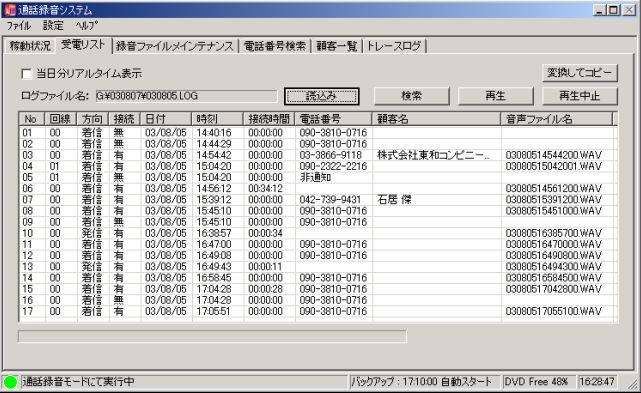Select the 非通知 phone entry
This screenshot has width=641, height=393.
(315, 177)
